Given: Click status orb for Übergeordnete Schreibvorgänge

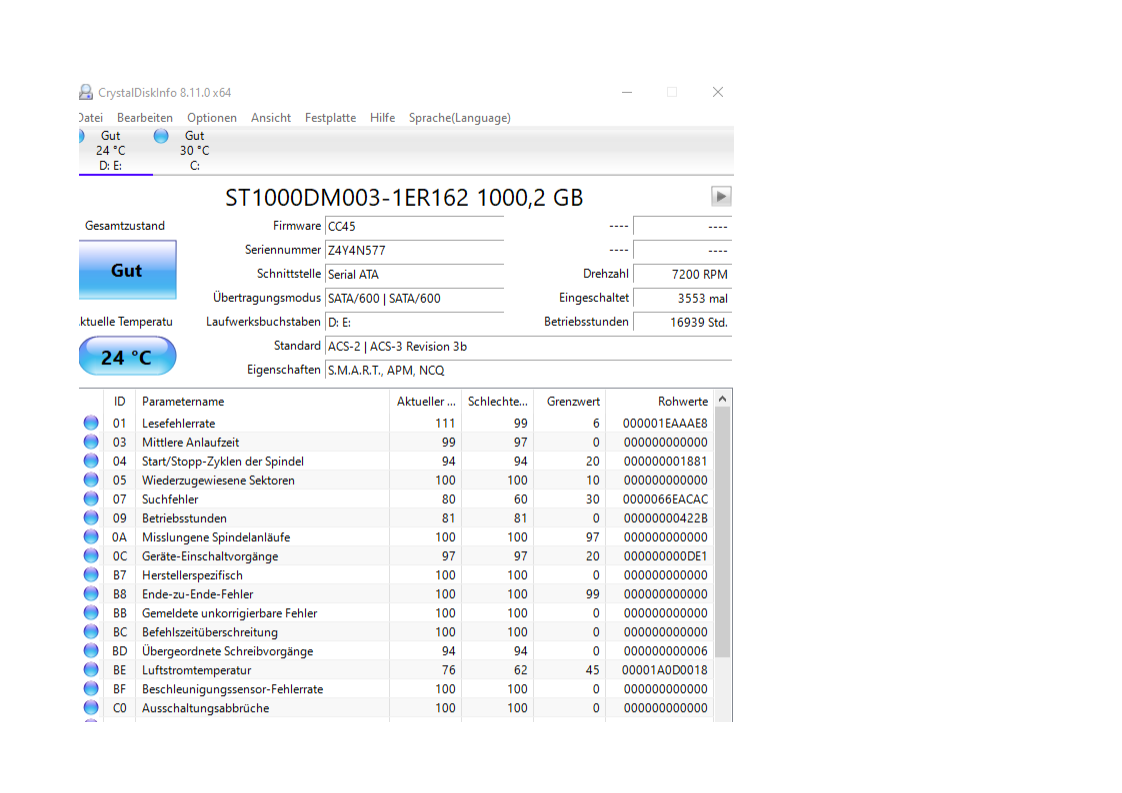Looking at the screenshot, I should coord(91,651).
